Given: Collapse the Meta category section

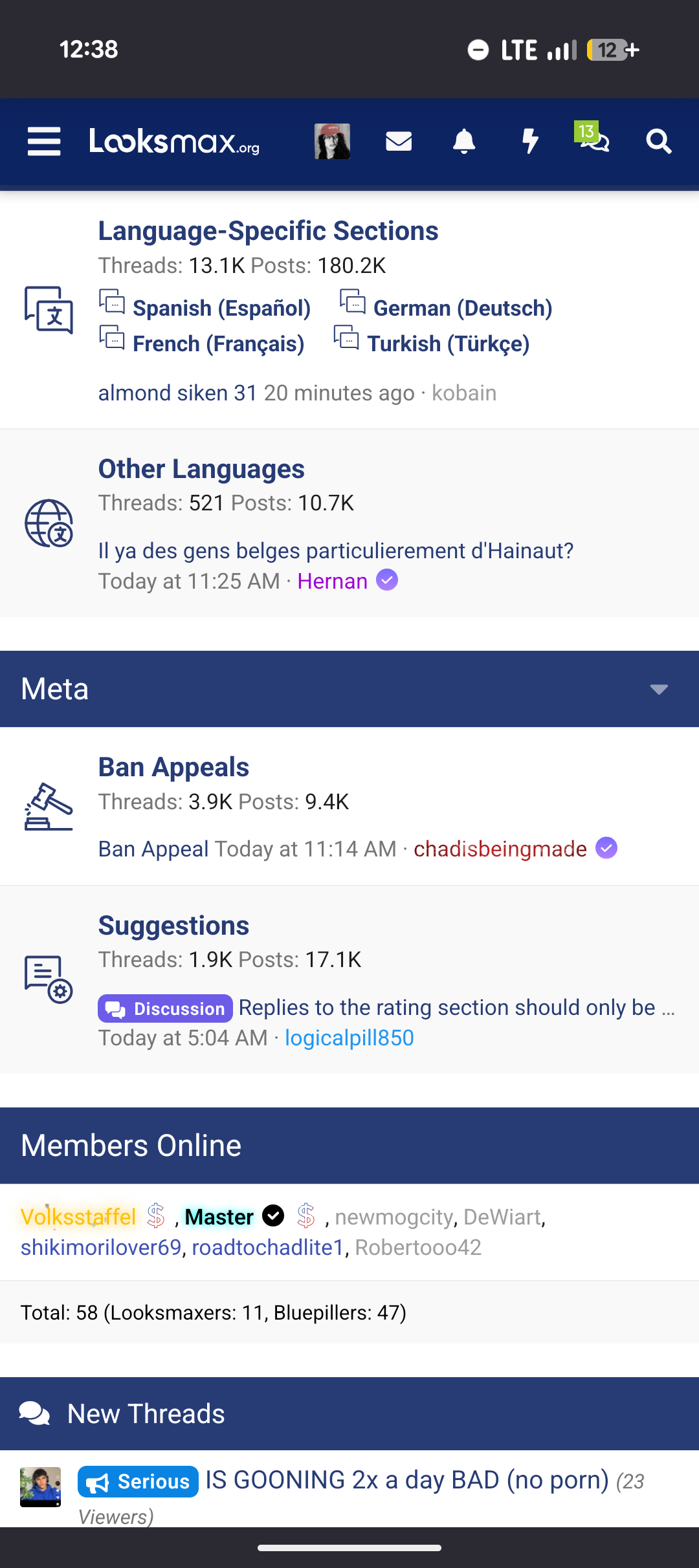Looking at the screenshot, I should [659, 690].
